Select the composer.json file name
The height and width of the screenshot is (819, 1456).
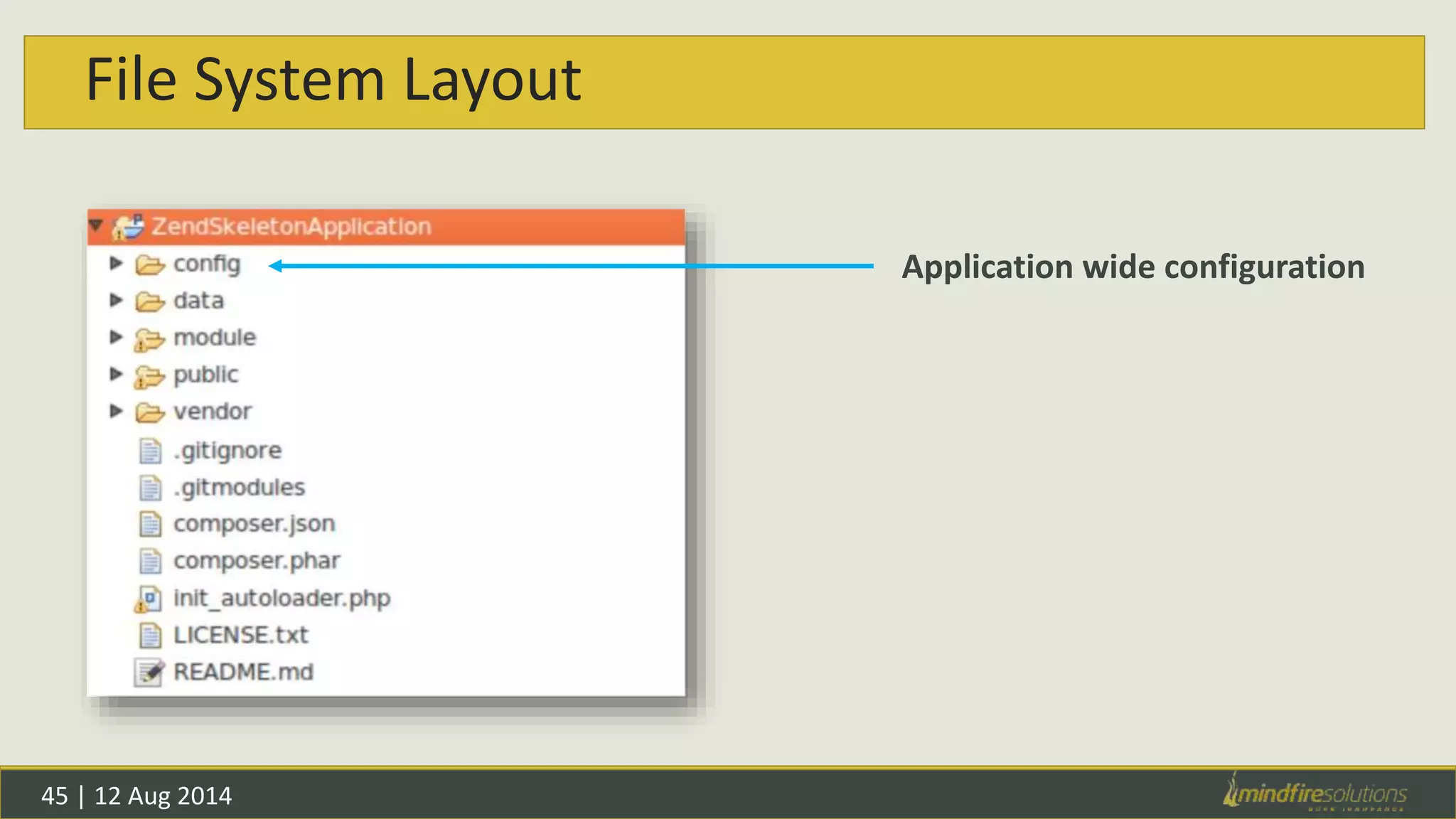255,525
